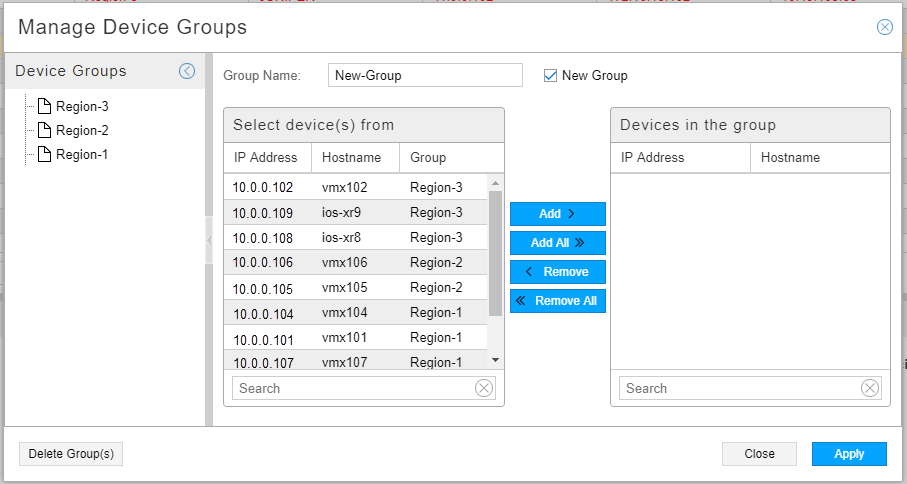Screen dimensions: 907x484
Task: Close the Manage Device Groups dialog icon
Action: [x=885, y=28]
